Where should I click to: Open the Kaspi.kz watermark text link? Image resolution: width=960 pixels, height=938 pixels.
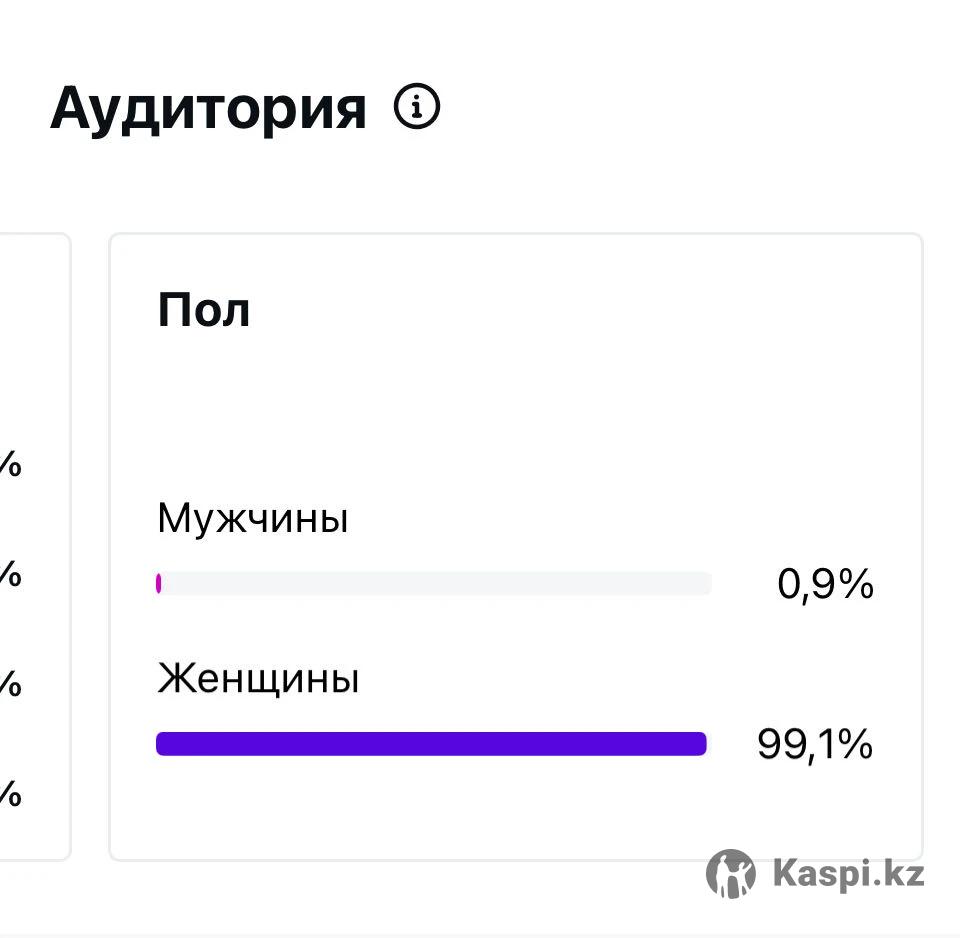coord(848,874)
